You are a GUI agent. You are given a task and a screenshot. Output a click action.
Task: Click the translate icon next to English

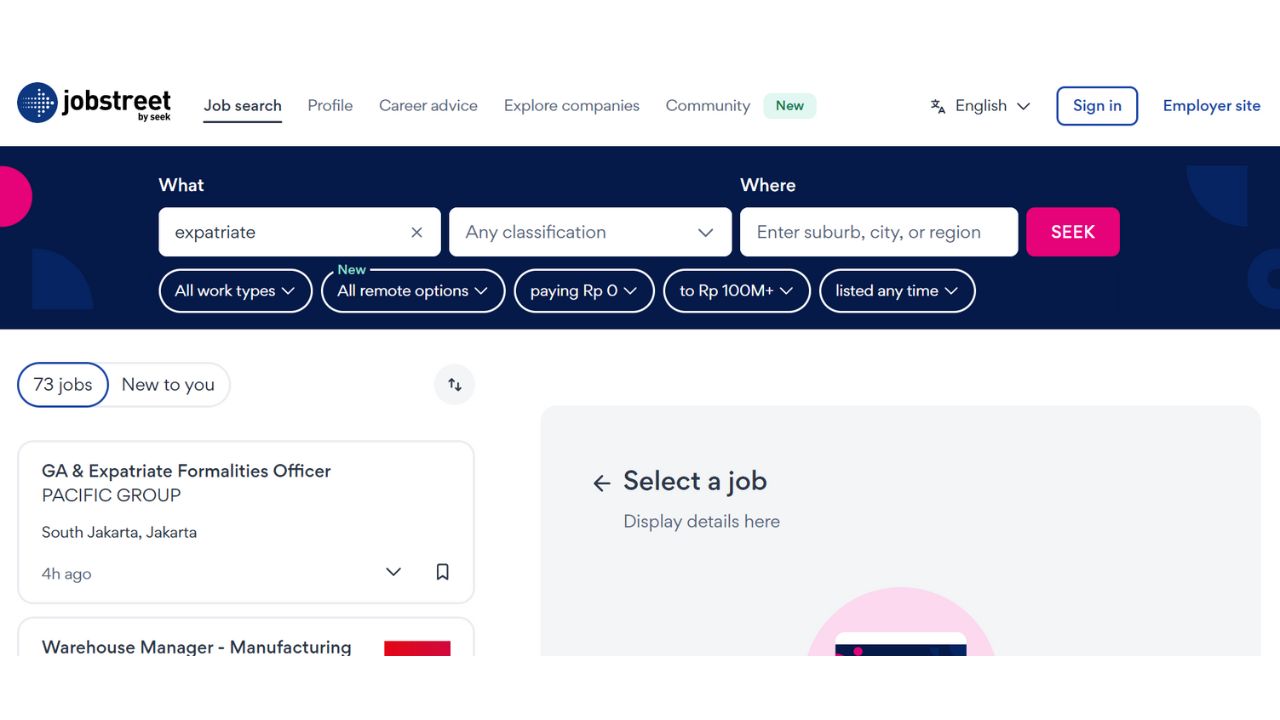[x=937, y=105]
